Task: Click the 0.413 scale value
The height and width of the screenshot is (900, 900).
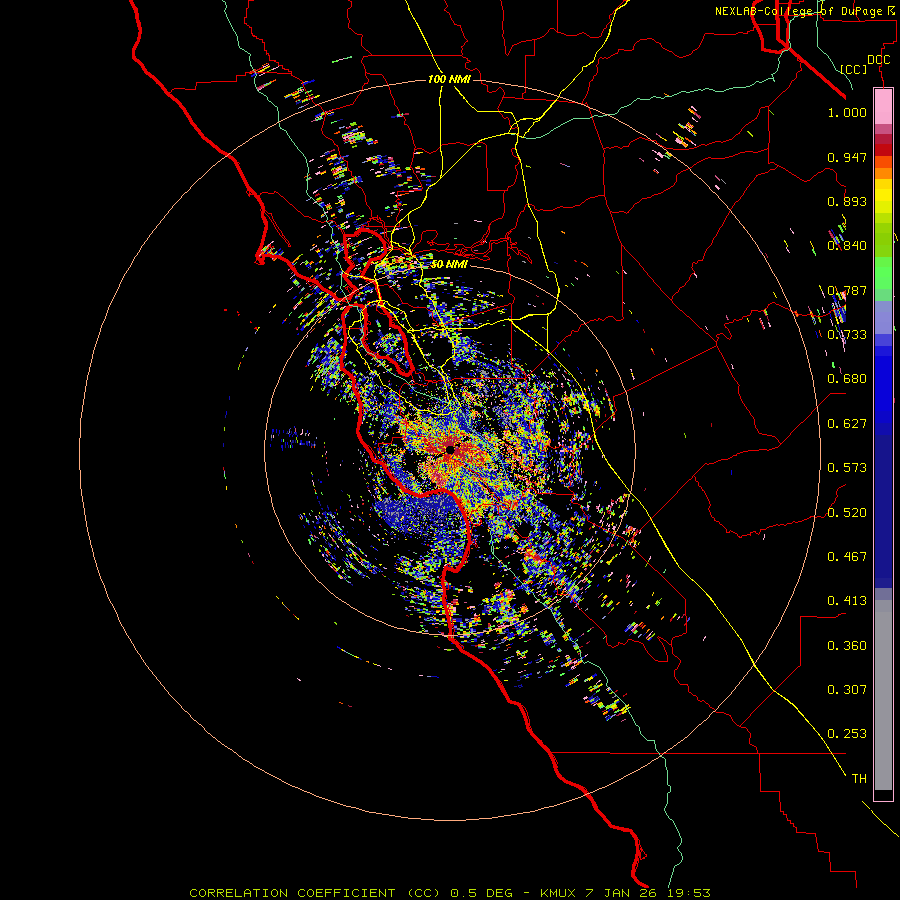Action: [x=847, y=601]
